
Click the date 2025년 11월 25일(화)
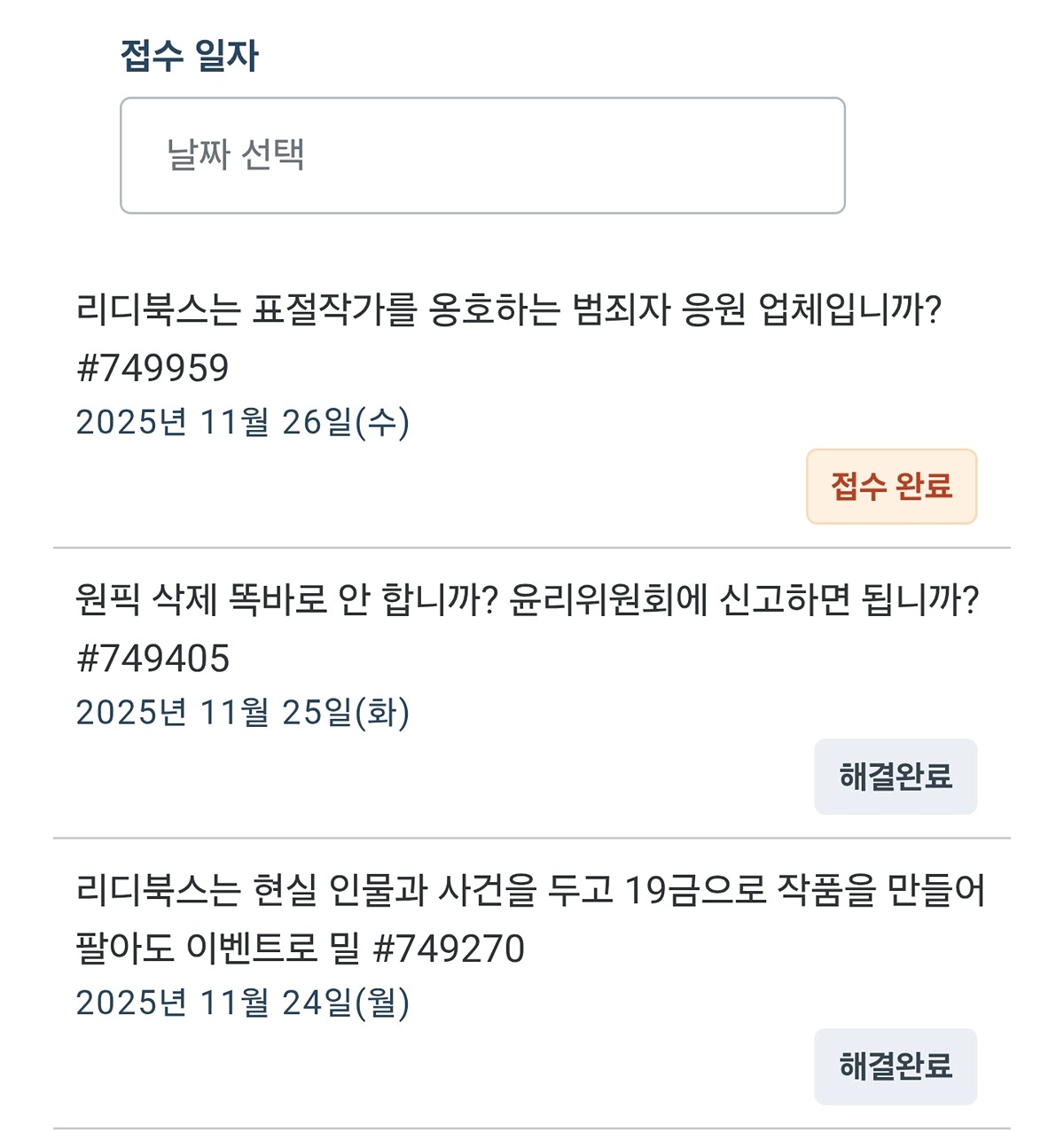point(243,713)
